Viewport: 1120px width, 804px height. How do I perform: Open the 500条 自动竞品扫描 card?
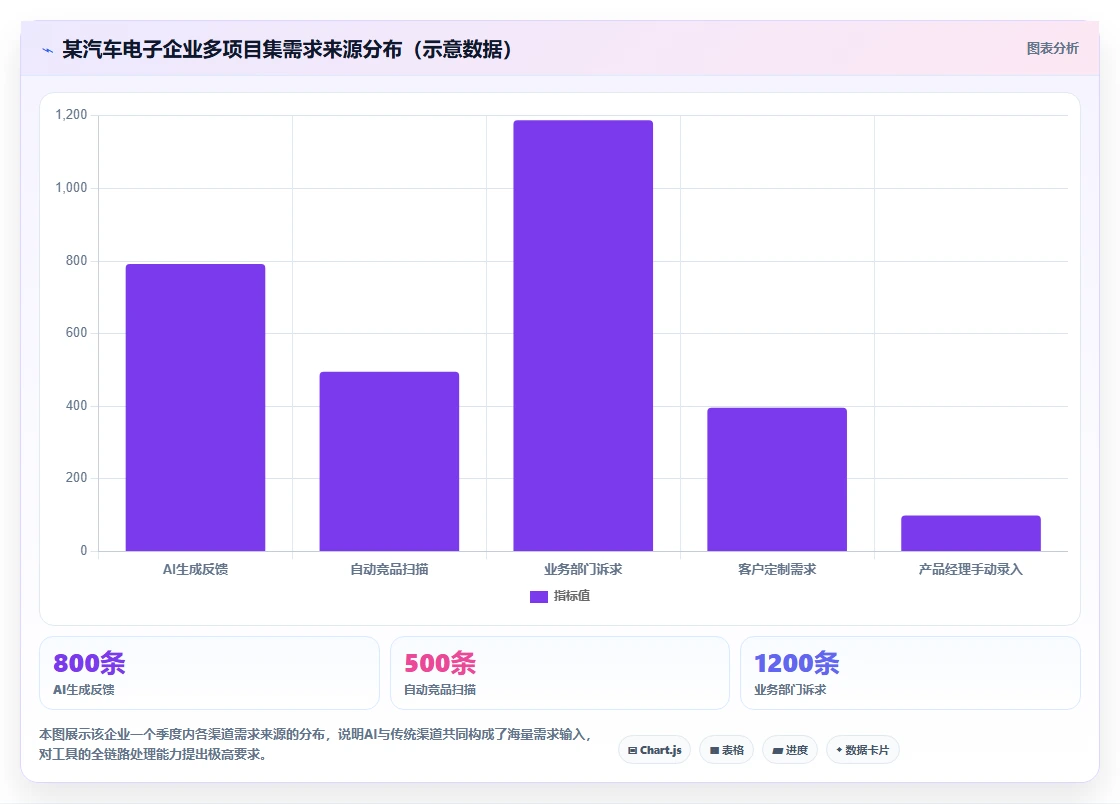560,673
